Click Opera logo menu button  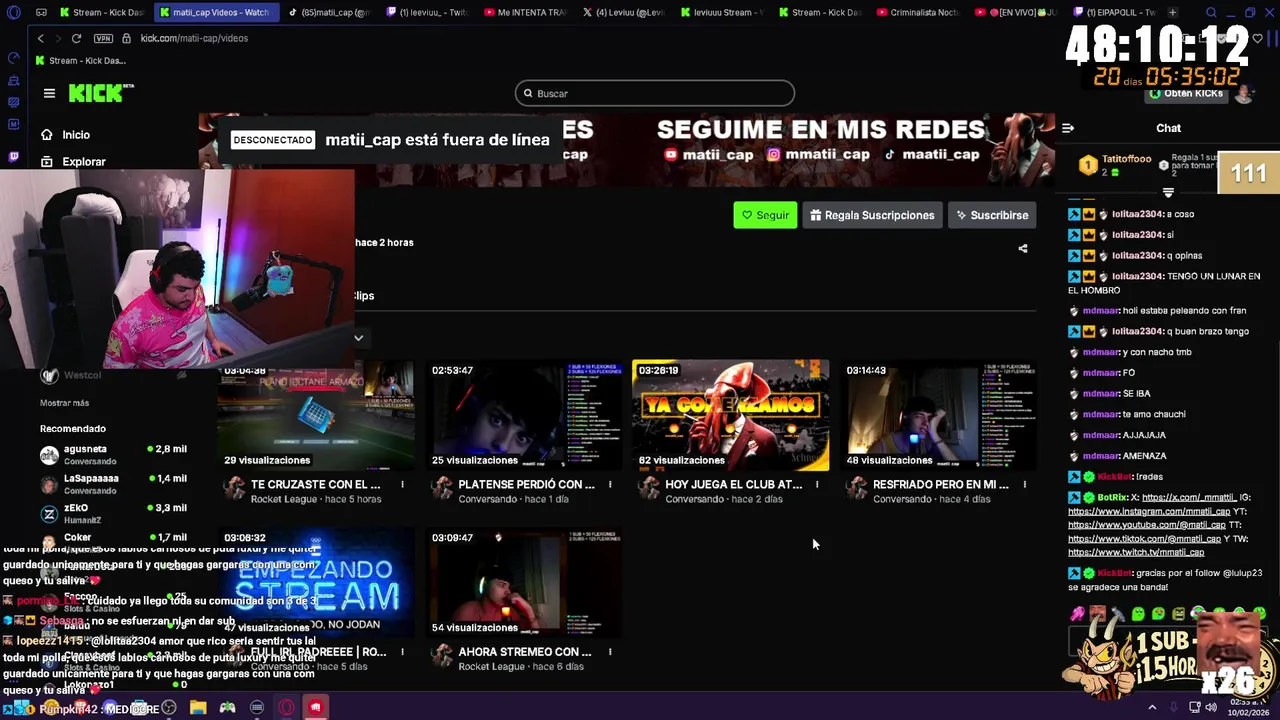[13, 12]
